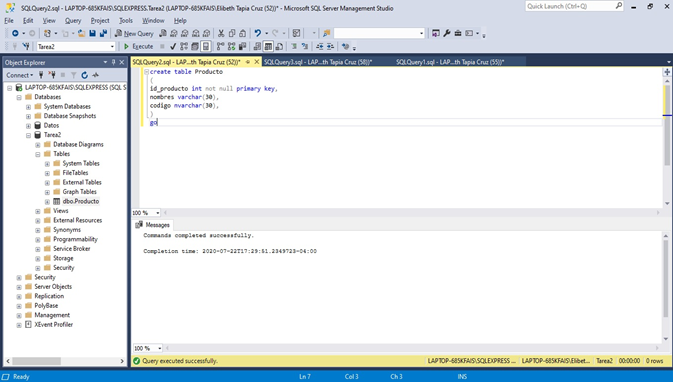Click the Uncomment selected lines icon

[305, 46]
